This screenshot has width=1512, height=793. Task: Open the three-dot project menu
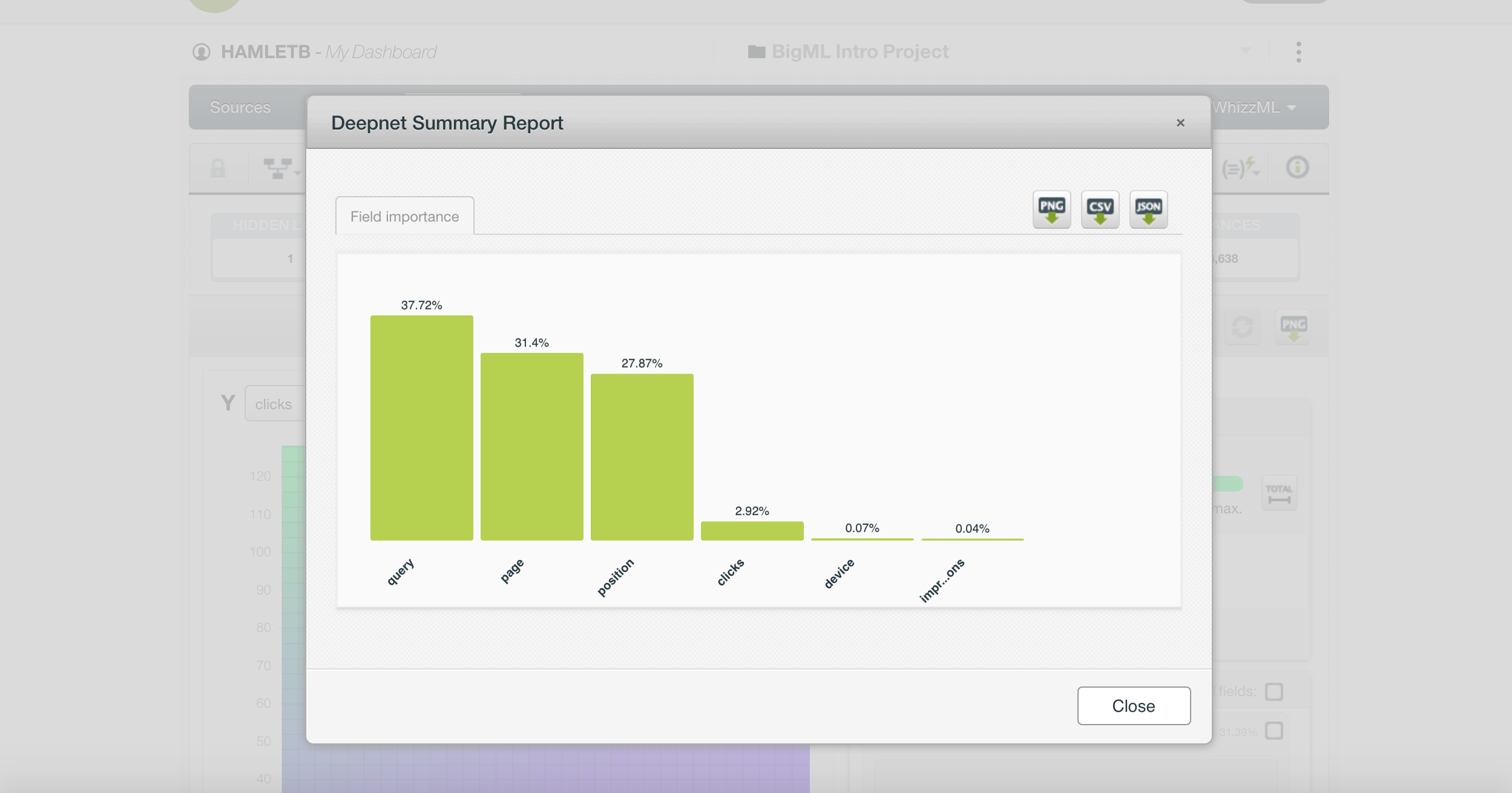[x=1298, y=52]
